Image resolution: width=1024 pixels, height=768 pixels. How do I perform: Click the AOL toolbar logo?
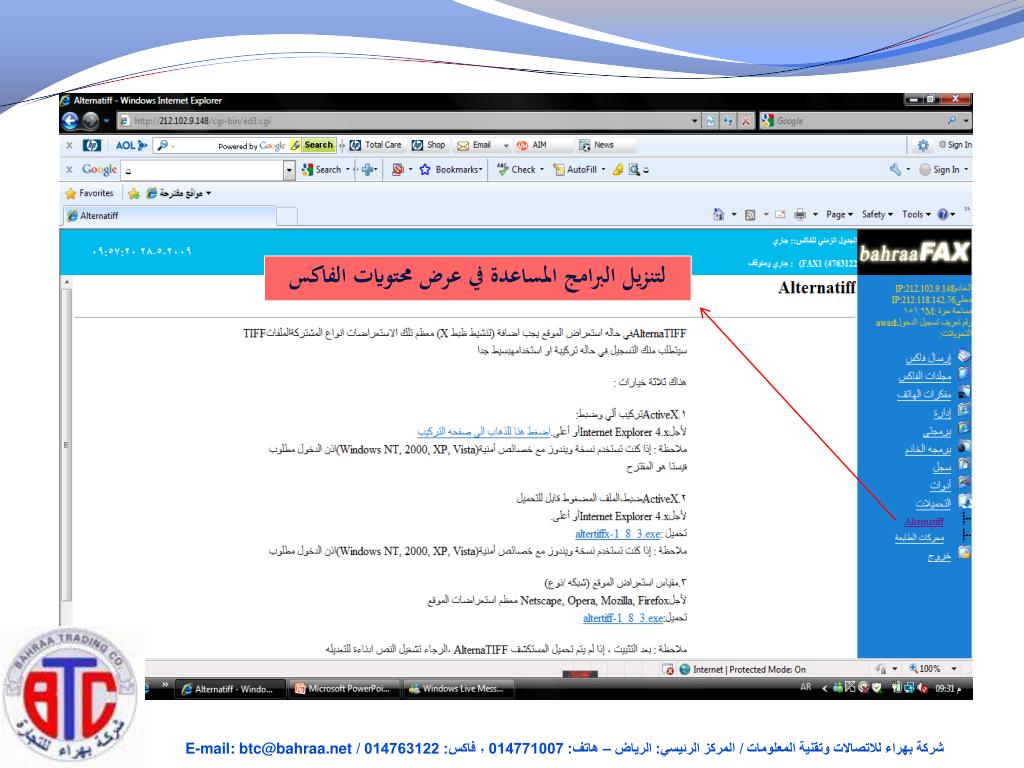(130, 145)
